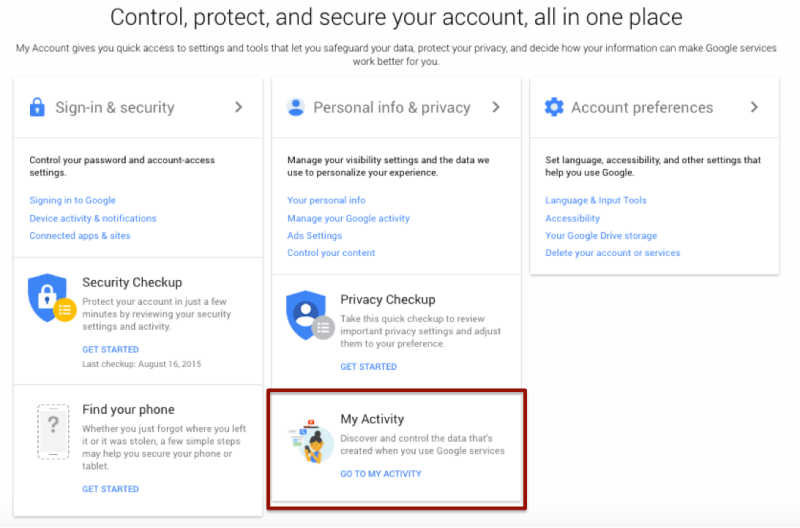
Task: Open Manage your Google activity link
Action: point(348,218)
